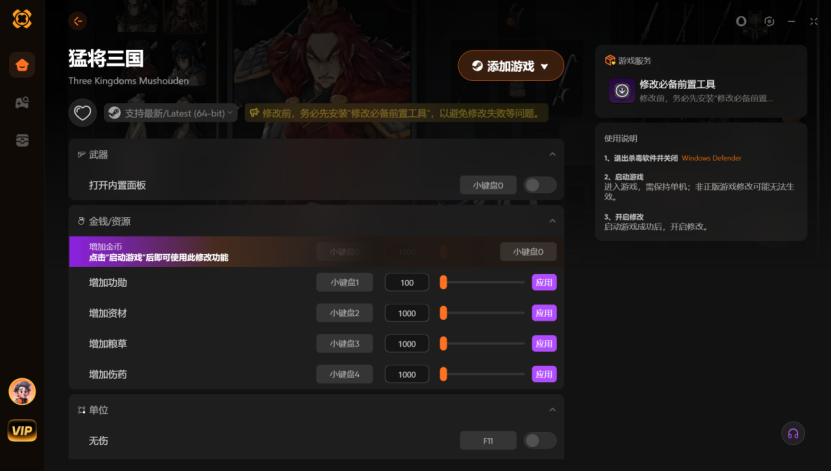Click the orange back arrow icon

(78, 21)
